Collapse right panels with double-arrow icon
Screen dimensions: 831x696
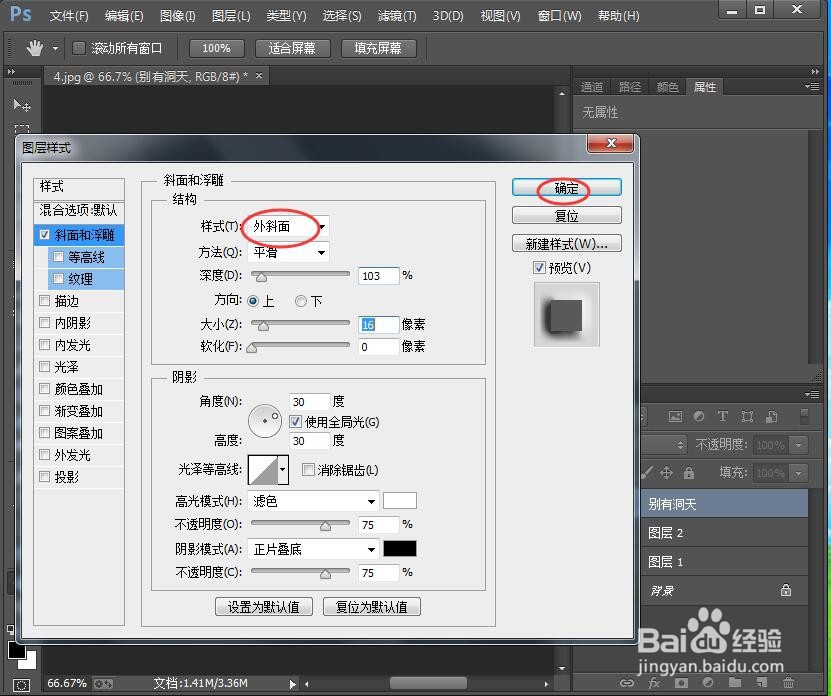click(815, 72)
